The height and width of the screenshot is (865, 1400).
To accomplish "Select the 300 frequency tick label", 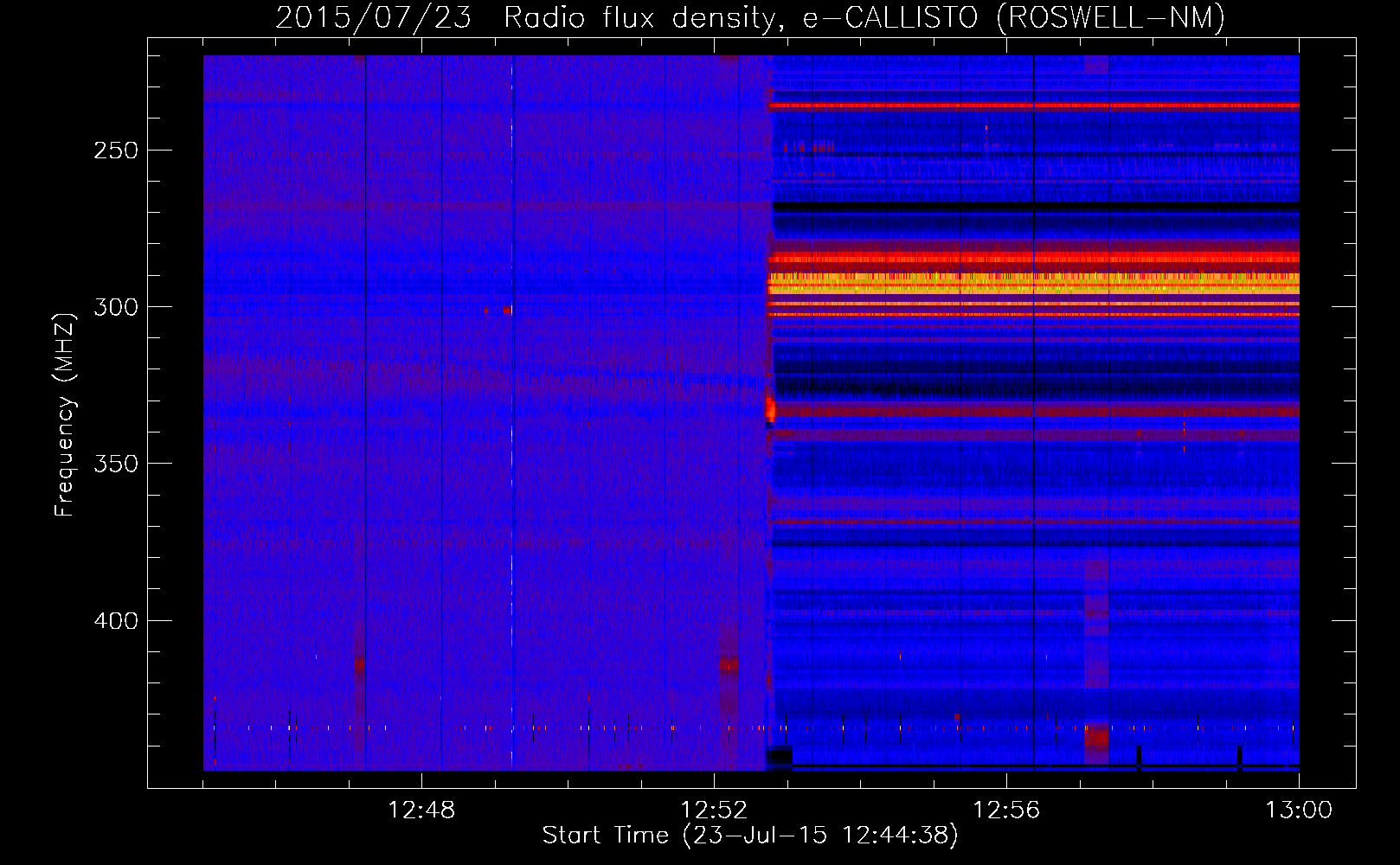I will pyautogui.click(x=116, y=307).
